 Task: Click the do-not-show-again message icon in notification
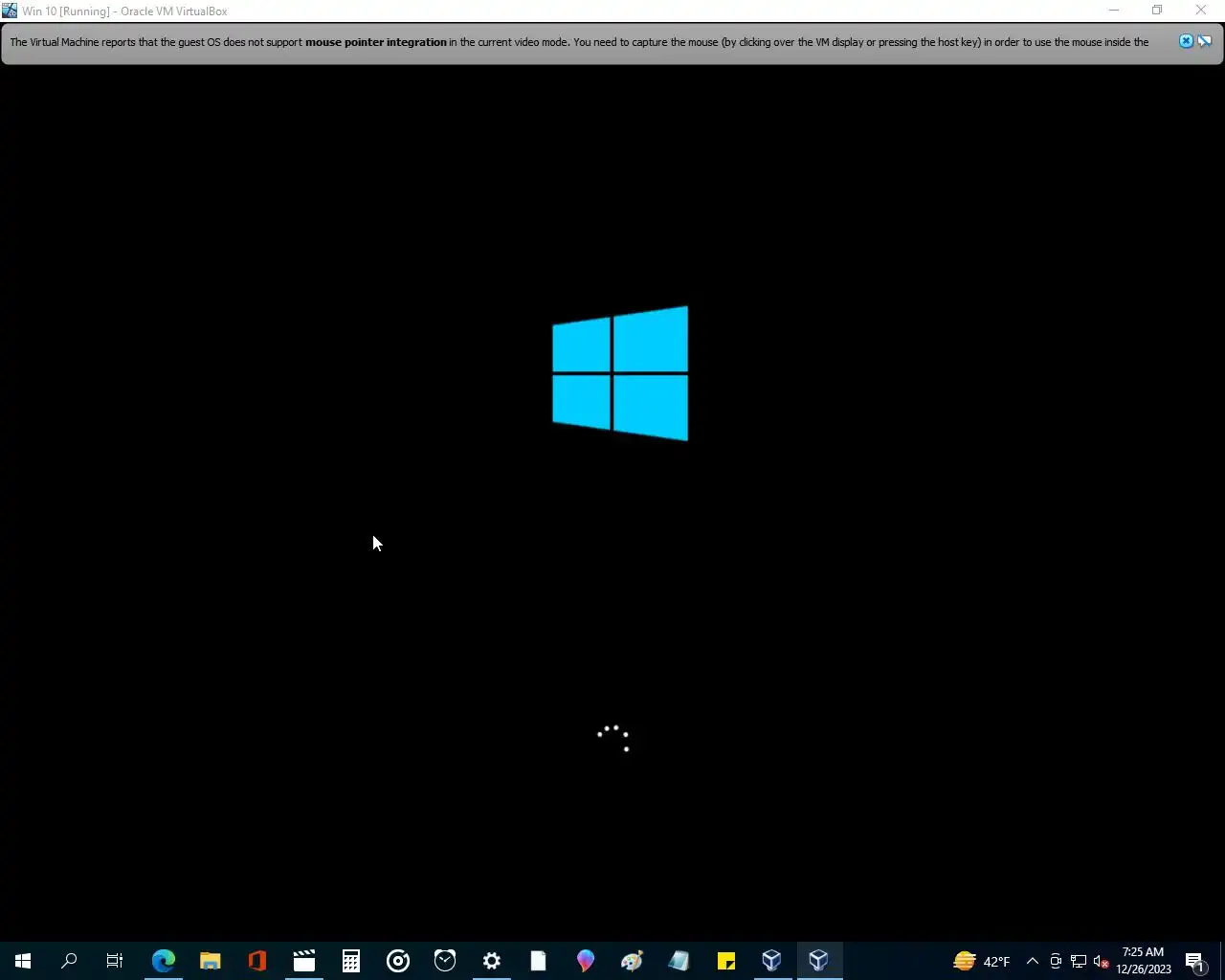(1204, 41)
